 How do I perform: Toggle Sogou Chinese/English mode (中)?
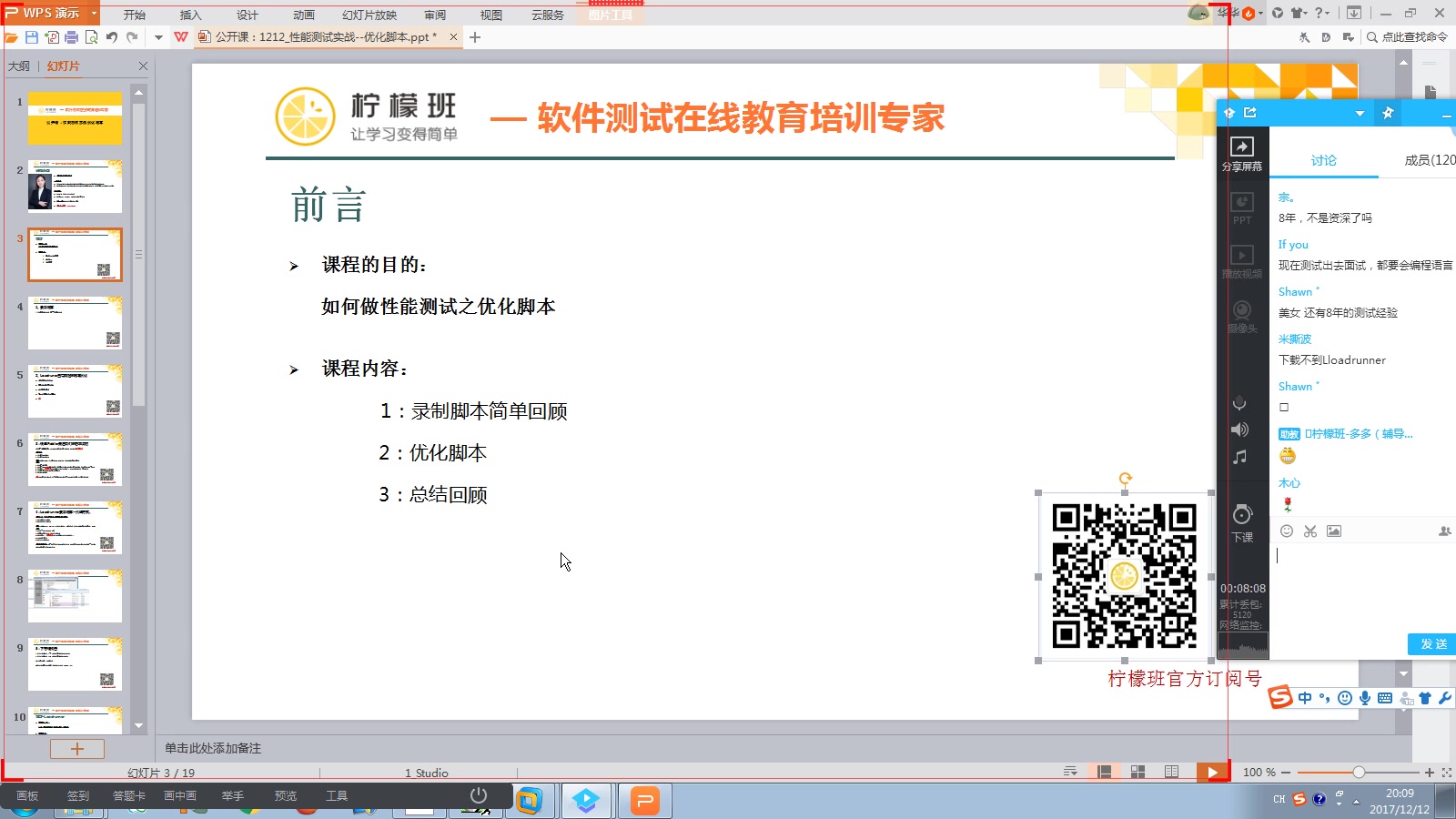click(x=1305, y=698)
